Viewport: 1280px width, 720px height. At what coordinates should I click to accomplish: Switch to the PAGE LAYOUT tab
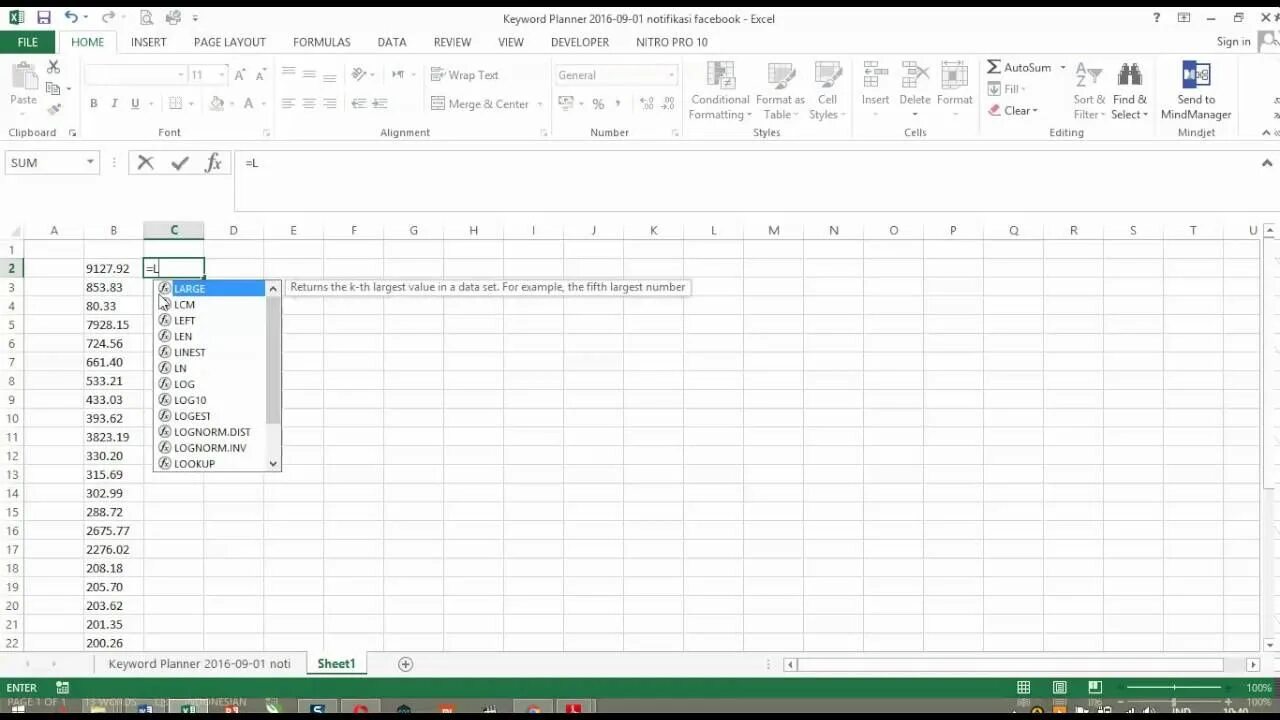point(230,42)
